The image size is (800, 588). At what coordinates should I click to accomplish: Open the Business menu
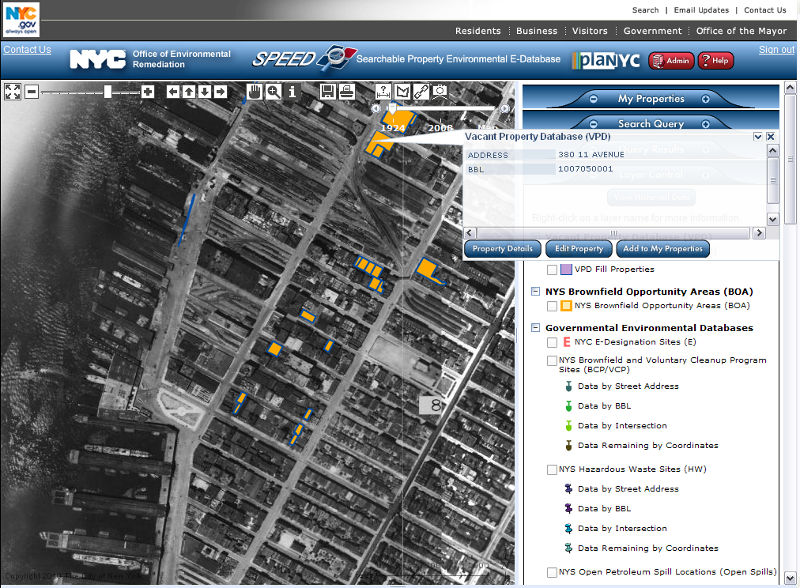(537, 31)
